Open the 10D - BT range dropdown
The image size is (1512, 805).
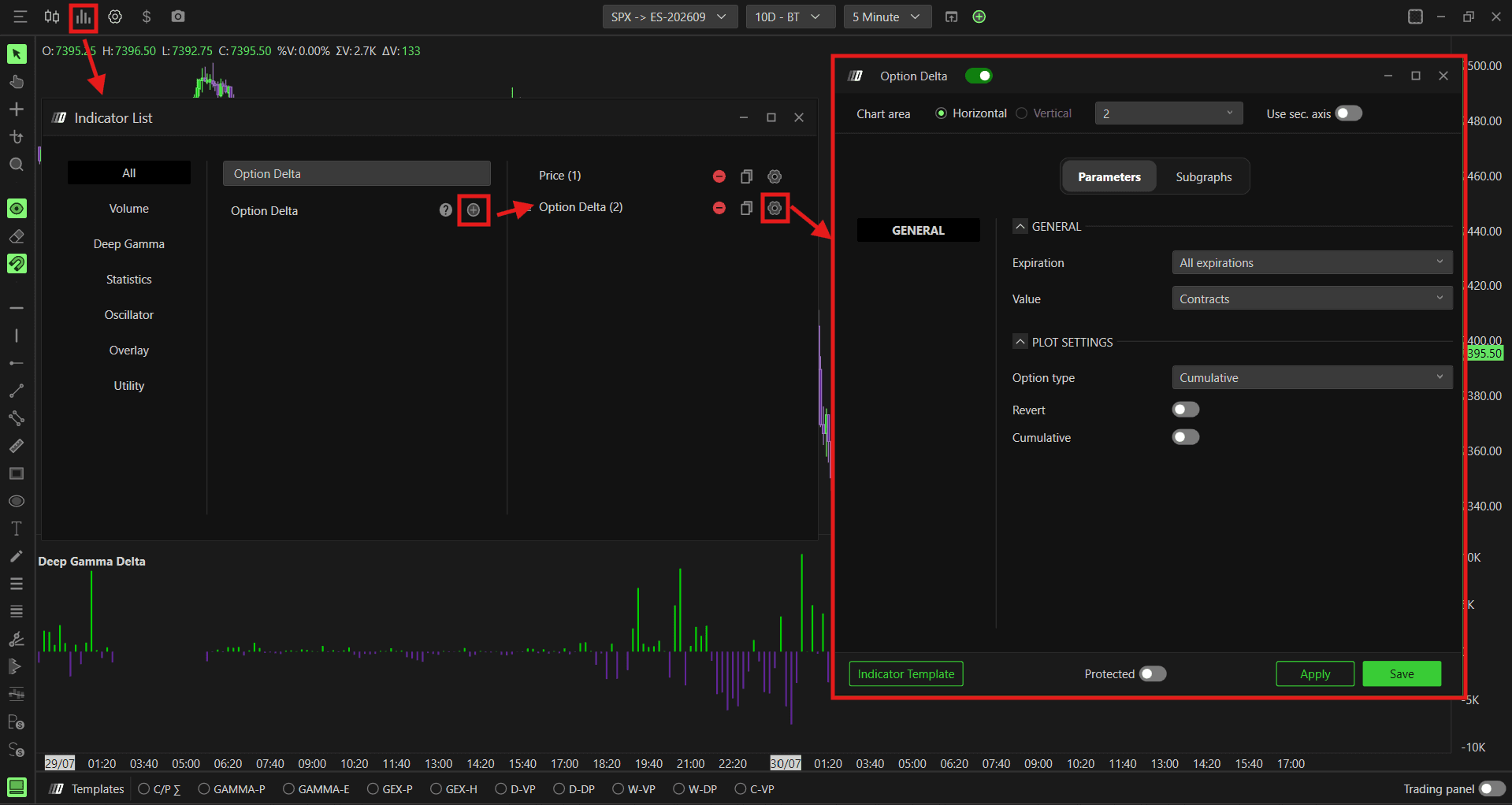[x=790, y=17]
